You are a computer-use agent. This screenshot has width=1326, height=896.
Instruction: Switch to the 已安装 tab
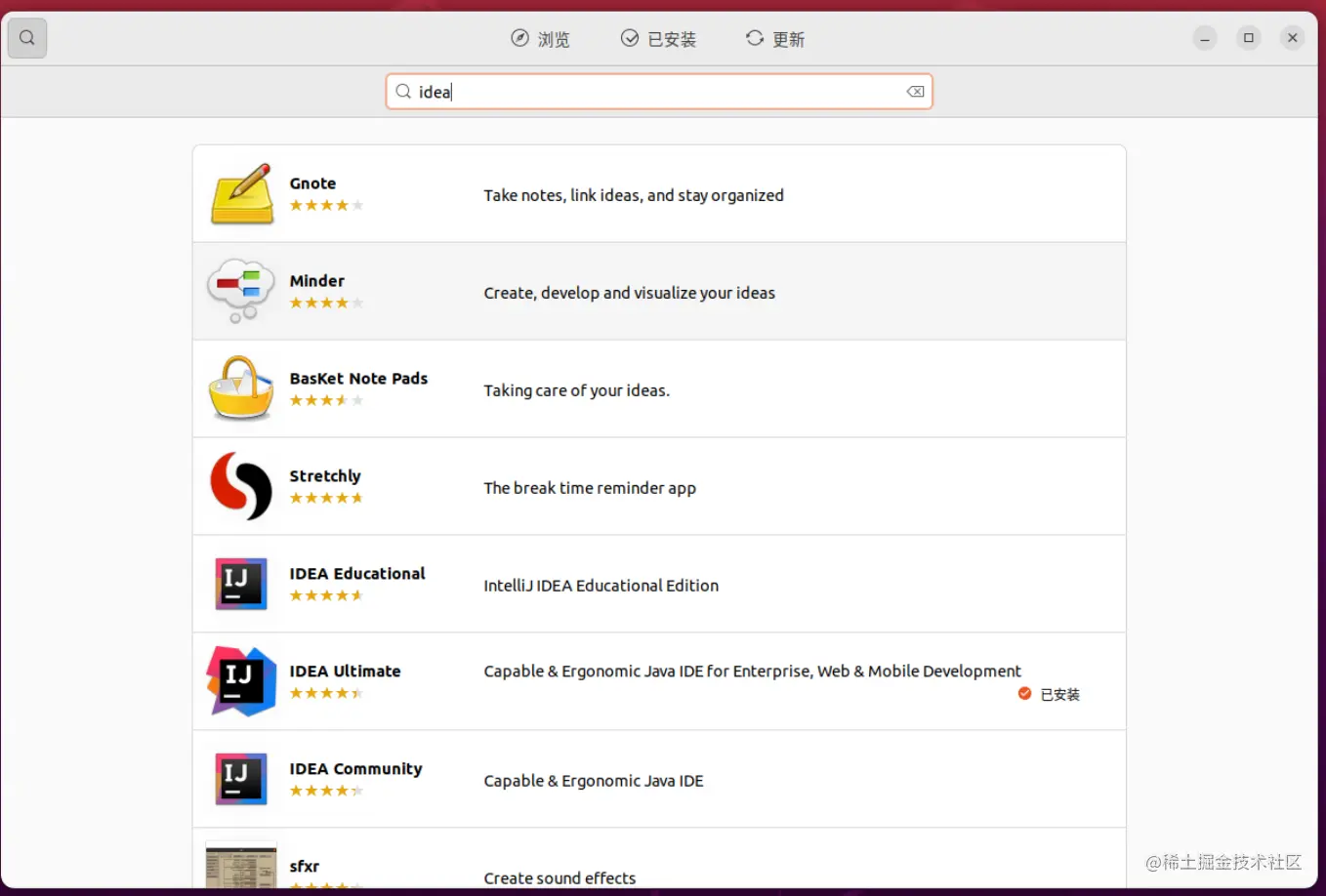click(x=658, y=39)
